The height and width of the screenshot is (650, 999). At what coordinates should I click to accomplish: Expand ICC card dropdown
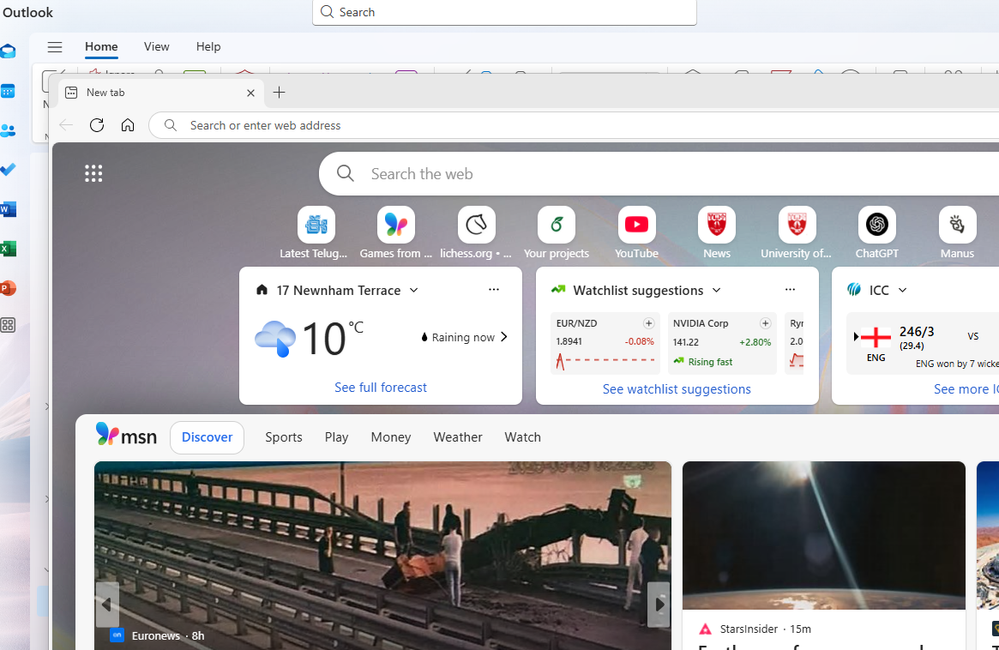902,290
